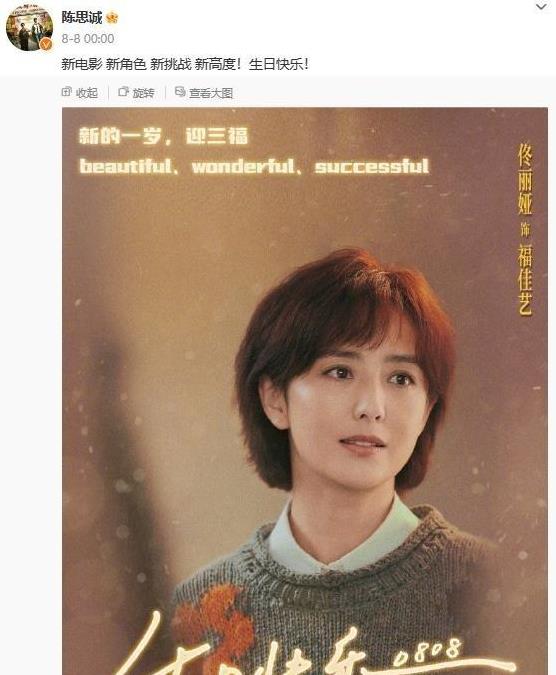Click post text 新电影 新角色 新挑战
The width and height of the screenshot is (556, 675).
127,65
